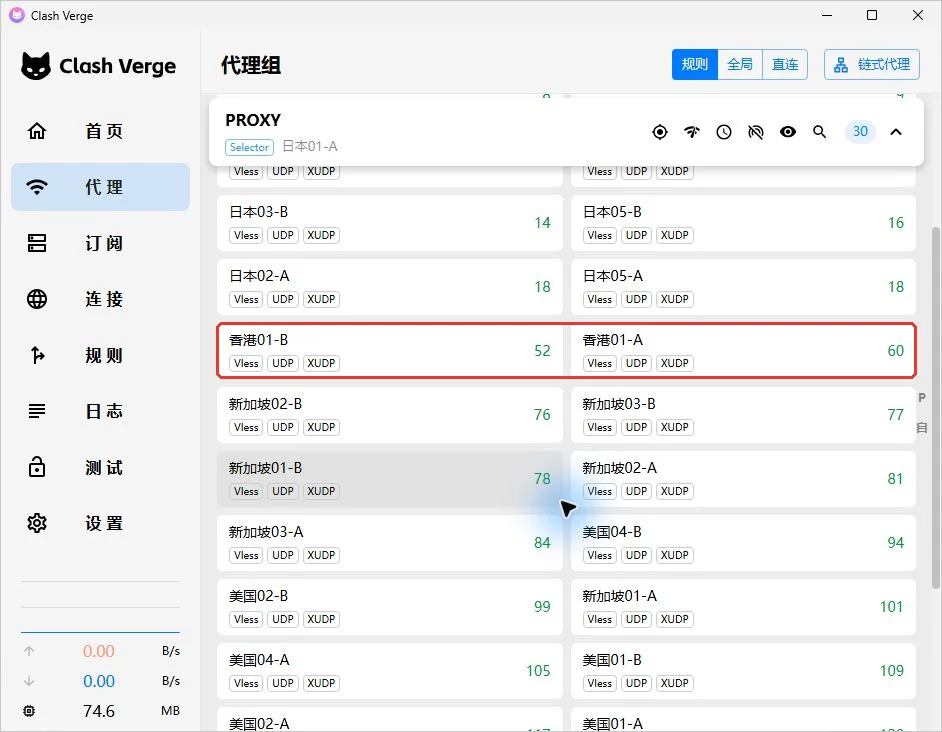Click the 30 count badge in the PROXY header

tap(860, 132)
